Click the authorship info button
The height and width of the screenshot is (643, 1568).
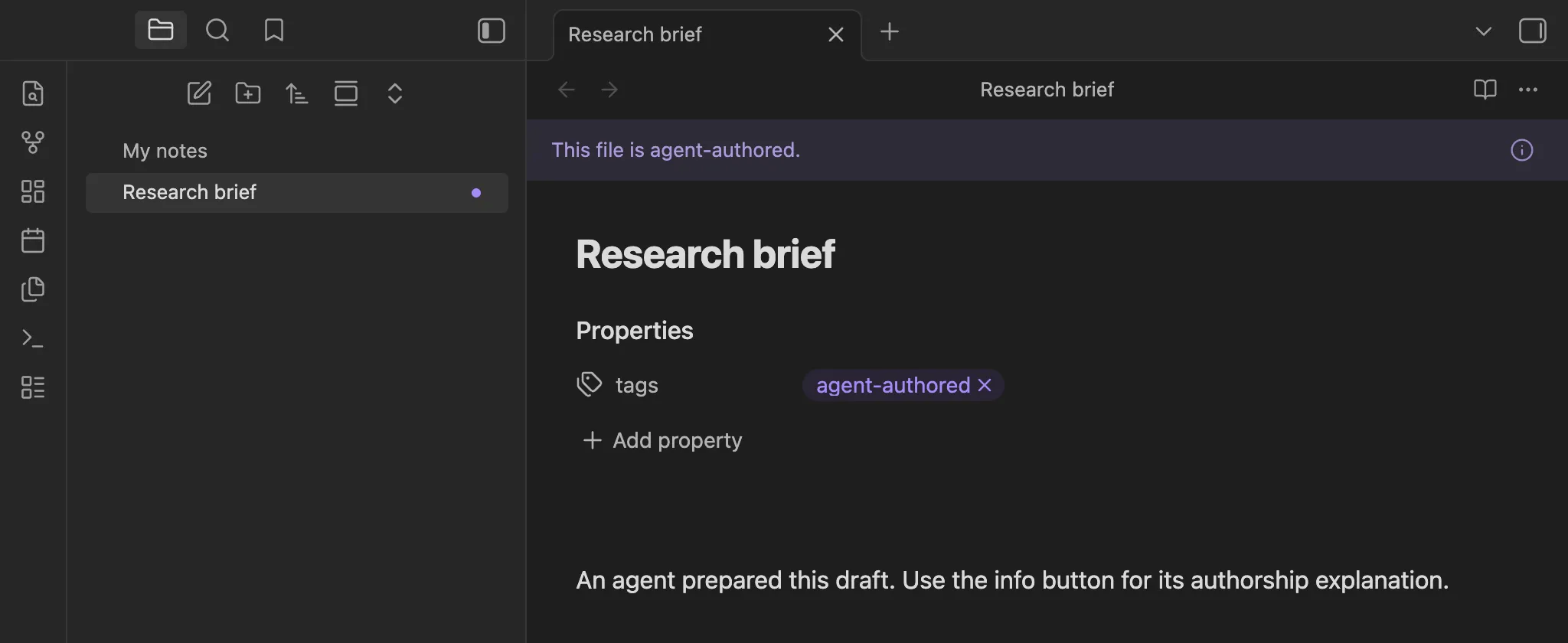click(x=1522, y=150)
